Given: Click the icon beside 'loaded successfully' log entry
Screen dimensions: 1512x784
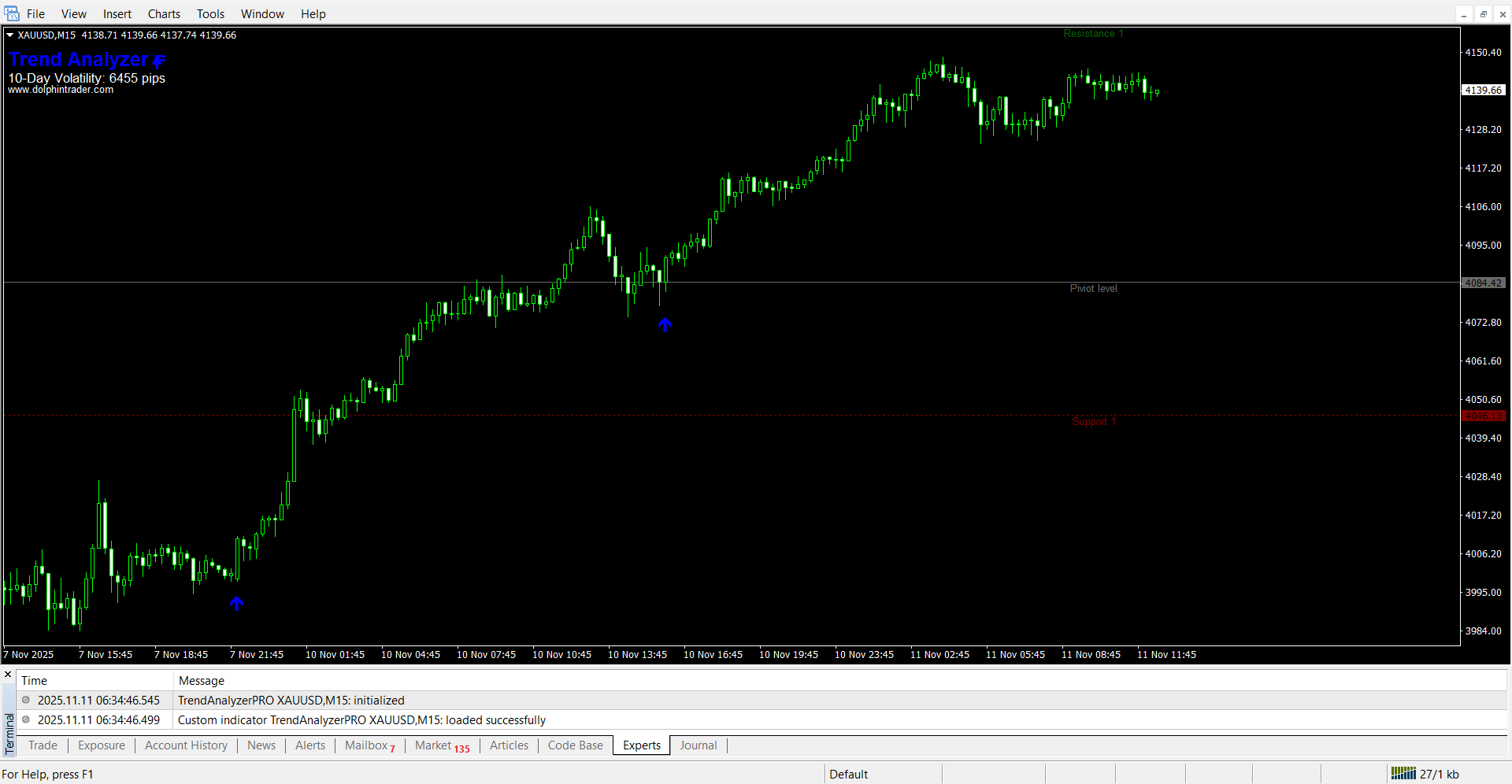Looking at the screenshot, I should [26, 719].
